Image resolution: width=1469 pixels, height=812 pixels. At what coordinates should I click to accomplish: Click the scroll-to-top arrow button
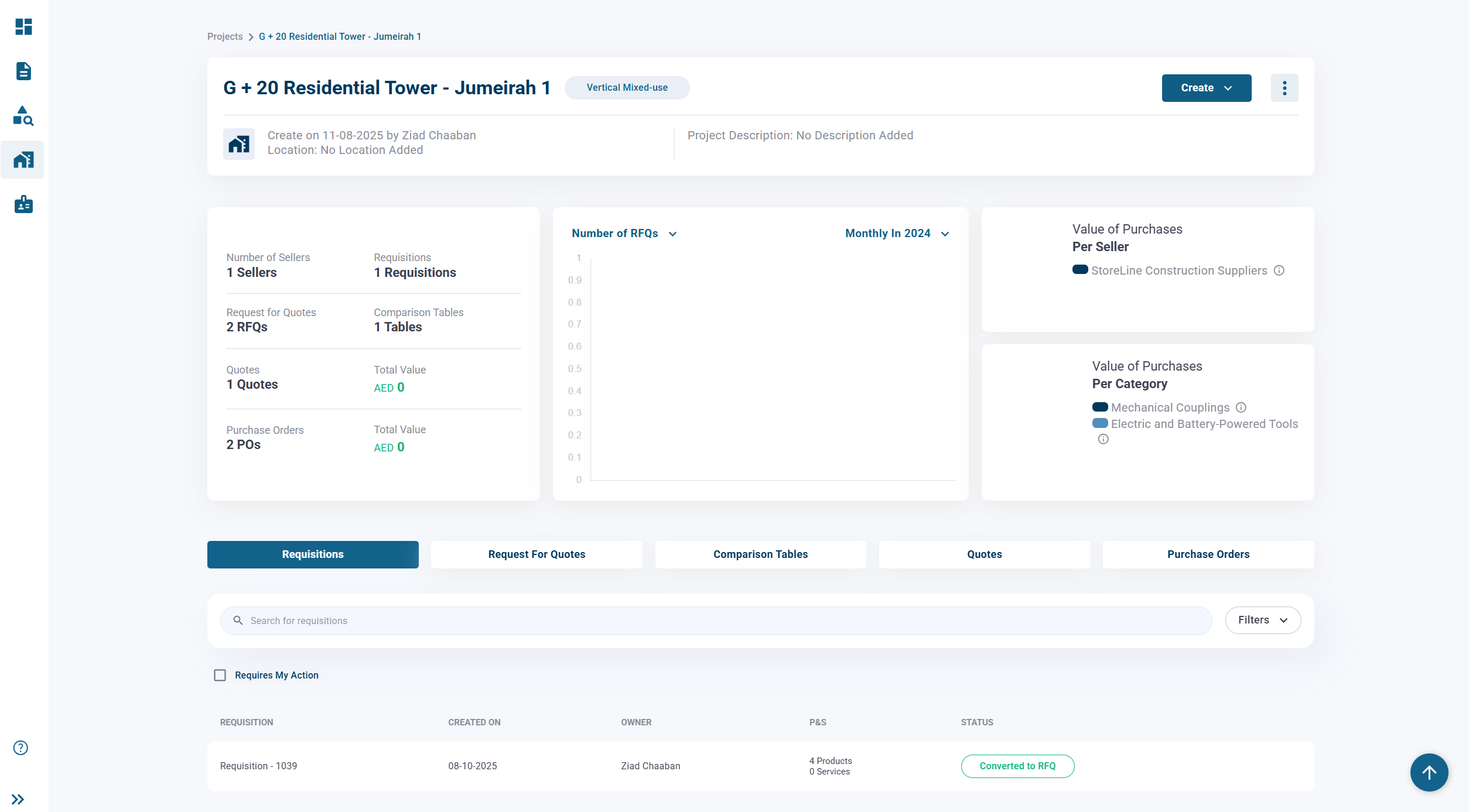(1429, 772)
